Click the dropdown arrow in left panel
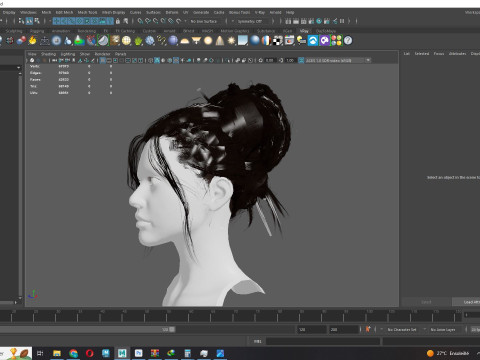 click(18, 67)
